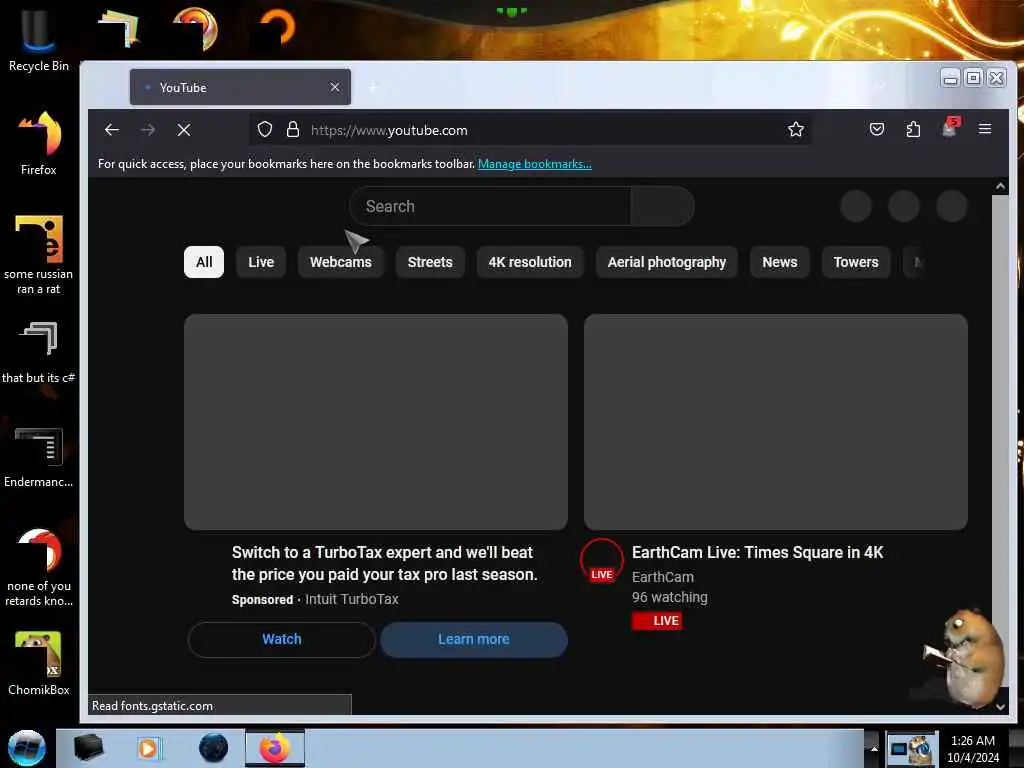
Task: Open the EarthCam Live: Times Square in 4K title
Action: click(758, 552)
